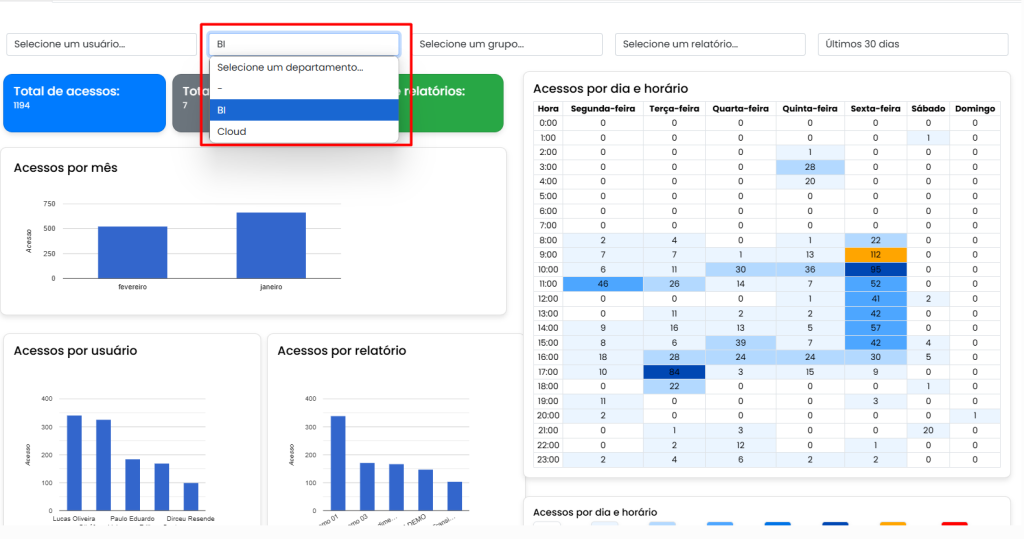The width and height of the screenshot is (1024, 539).
Task: Click the department dropdown field showing BI
Action: pos(303,44)
